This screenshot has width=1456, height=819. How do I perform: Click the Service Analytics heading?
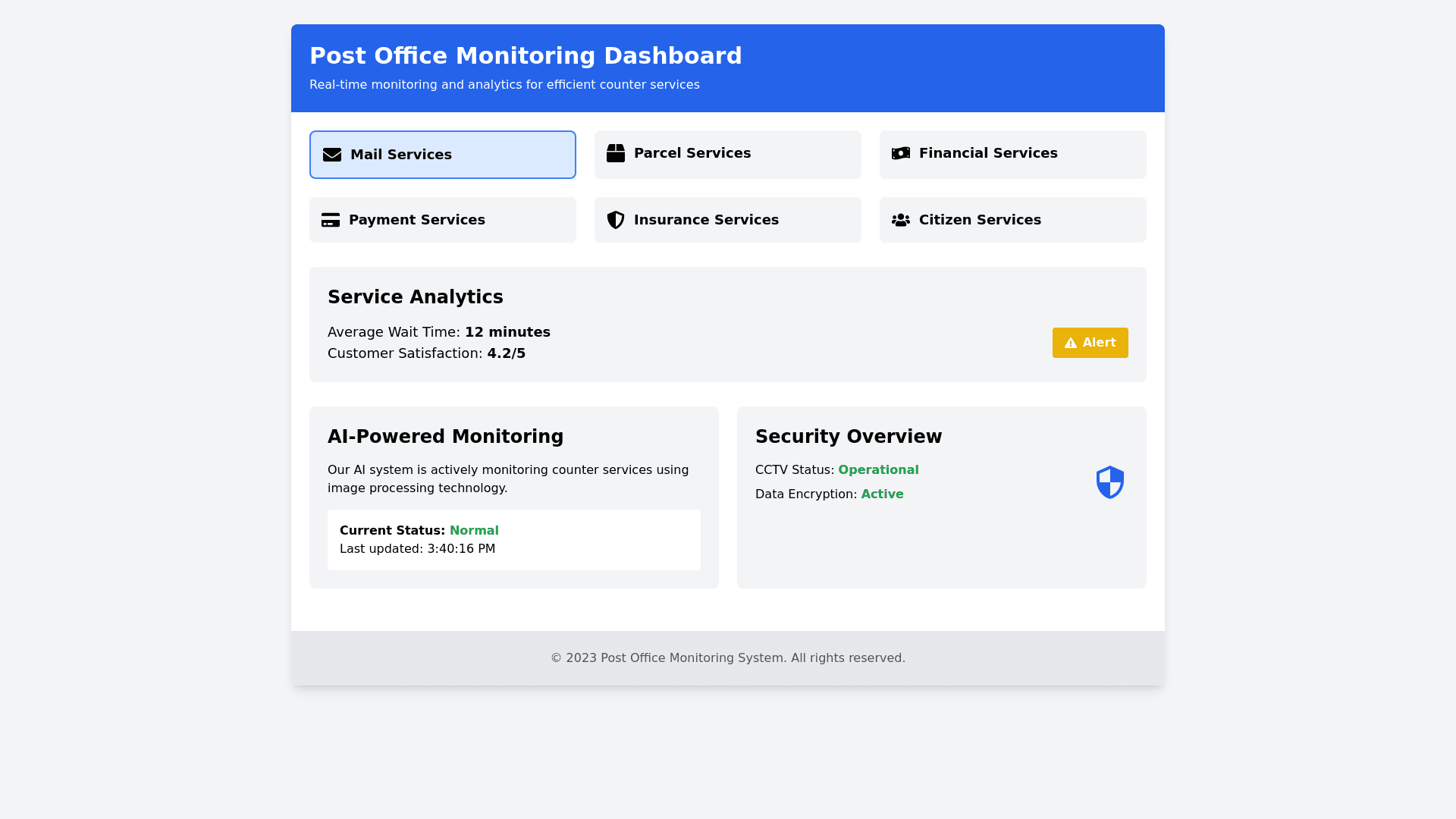click(415, 297)
